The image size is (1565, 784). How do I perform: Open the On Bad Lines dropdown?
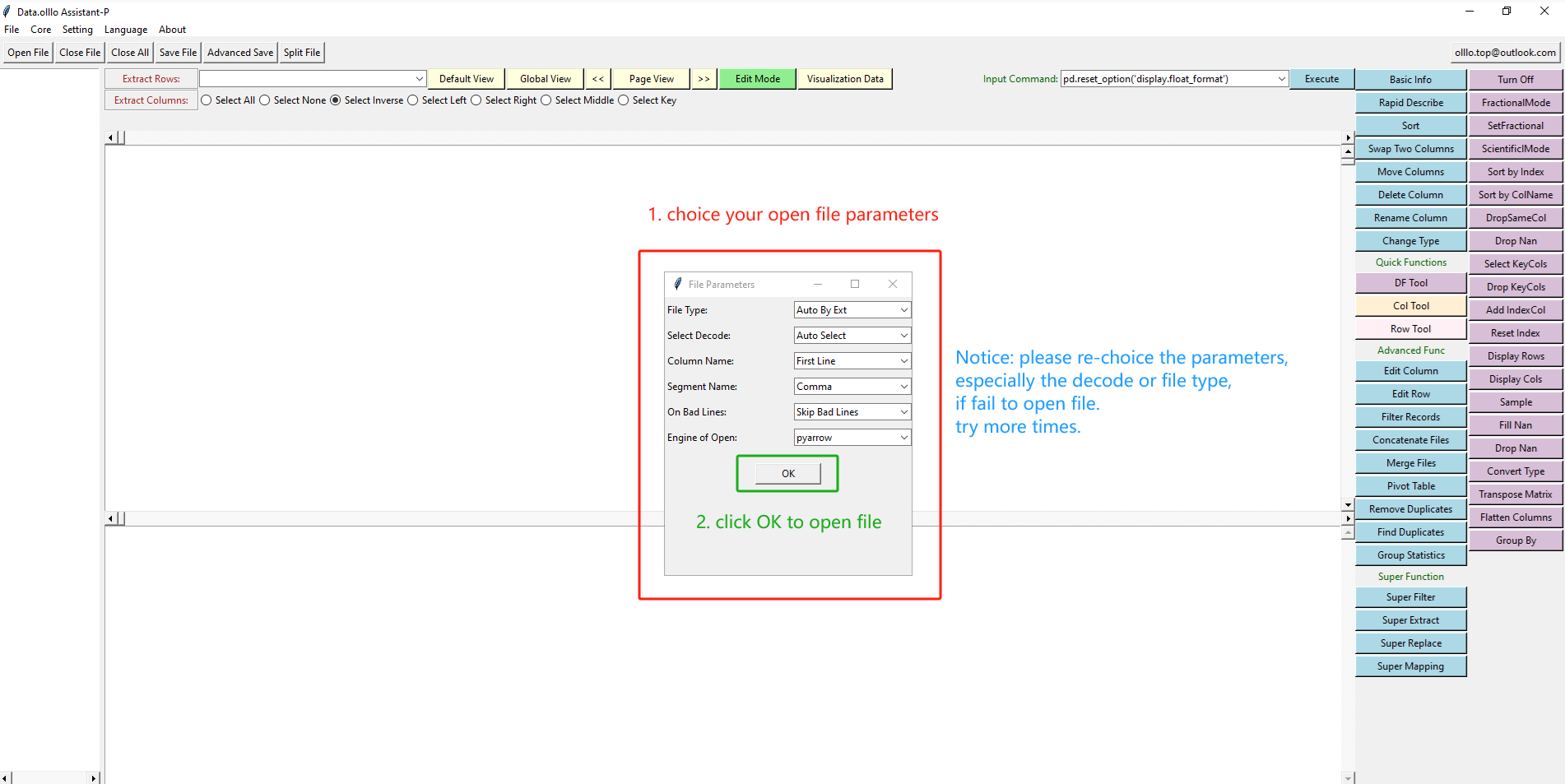pos(903,412)
